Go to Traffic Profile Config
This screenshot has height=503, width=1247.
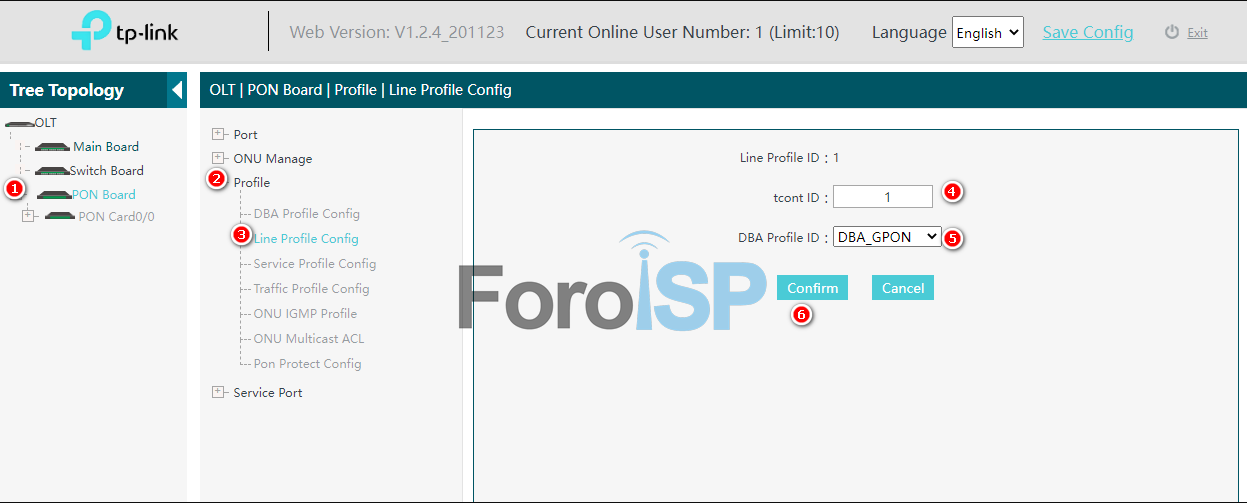click(311, 289)
